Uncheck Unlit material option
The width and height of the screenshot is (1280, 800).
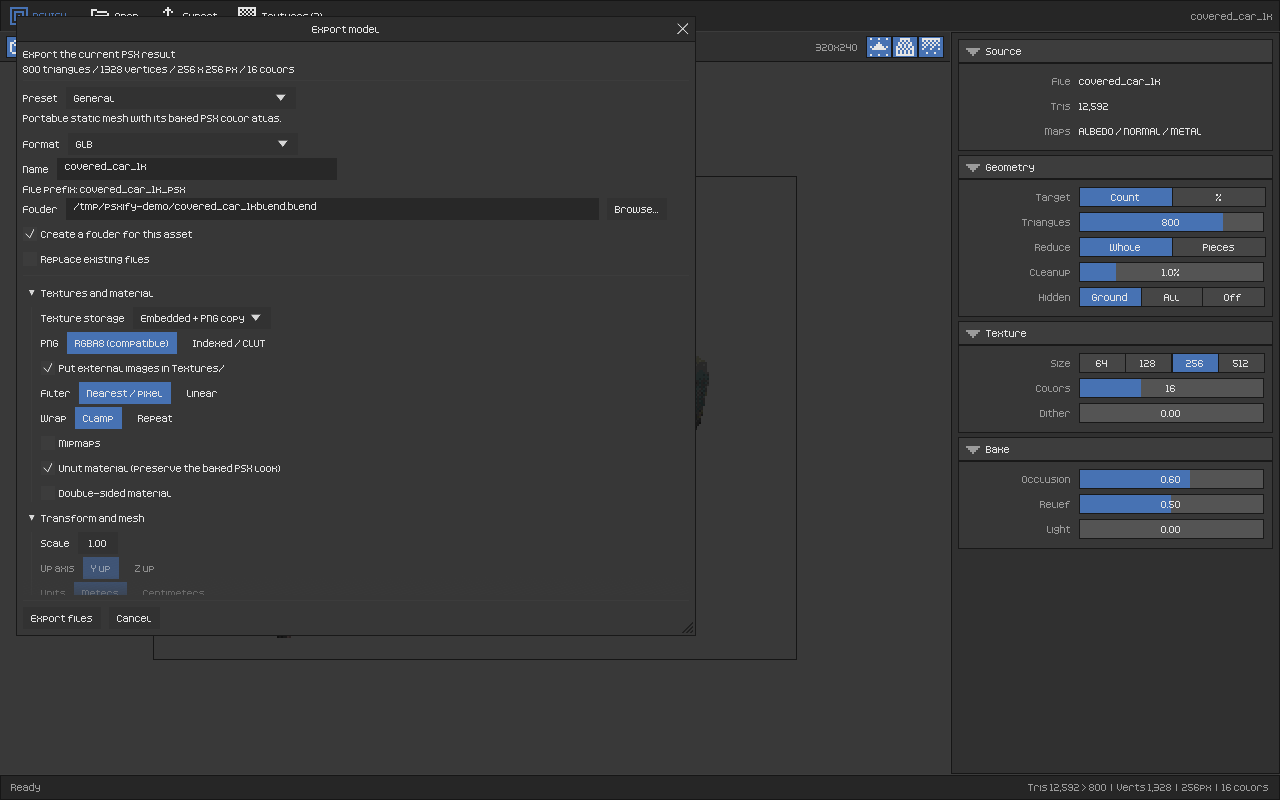click(48, 468)
